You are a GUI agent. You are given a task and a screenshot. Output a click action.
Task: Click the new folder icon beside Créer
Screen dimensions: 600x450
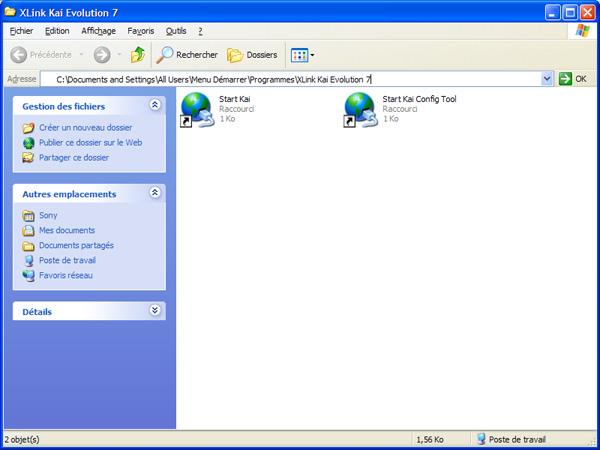(28, 128)
